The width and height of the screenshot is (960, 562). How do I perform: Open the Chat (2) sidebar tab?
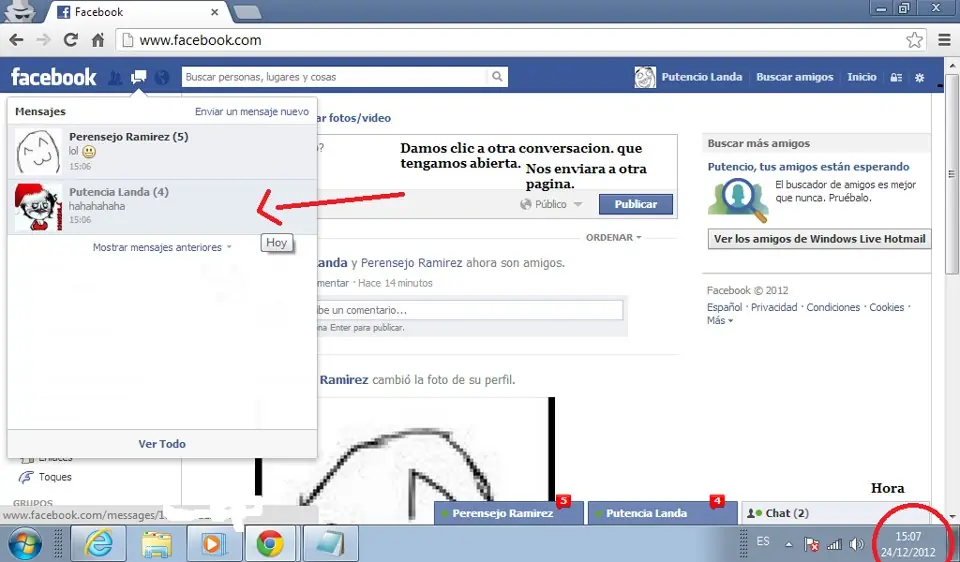coord(834,513)
